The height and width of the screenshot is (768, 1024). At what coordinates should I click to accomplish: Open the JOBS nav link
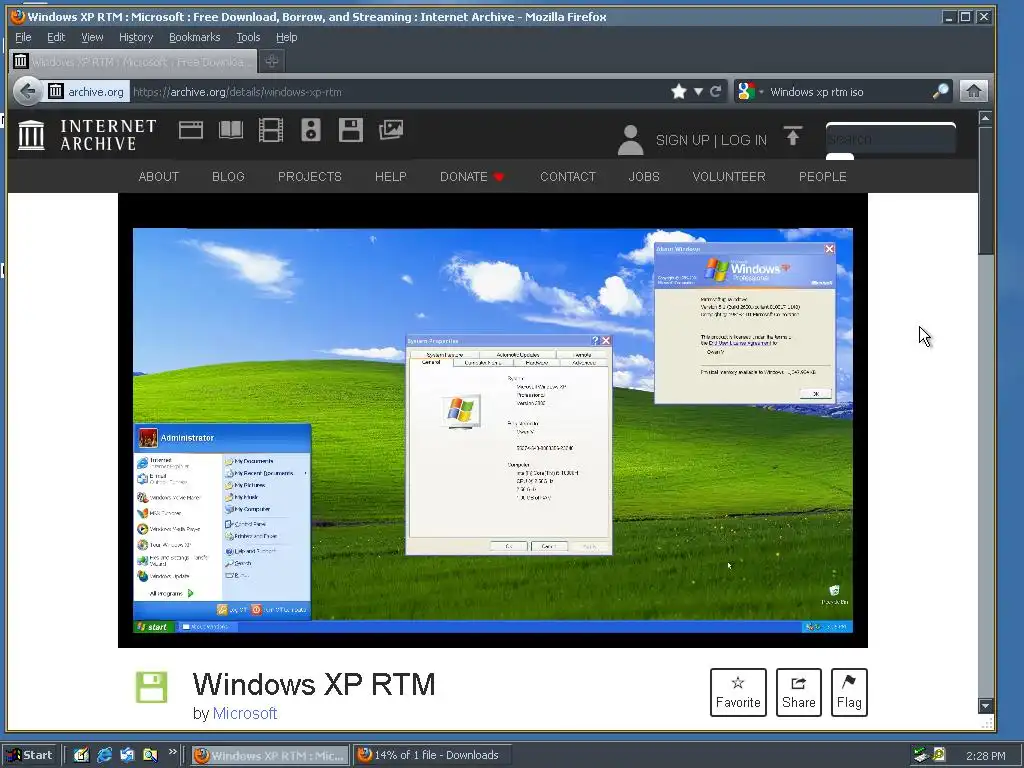pyautogui.click(x=644, y=177)
